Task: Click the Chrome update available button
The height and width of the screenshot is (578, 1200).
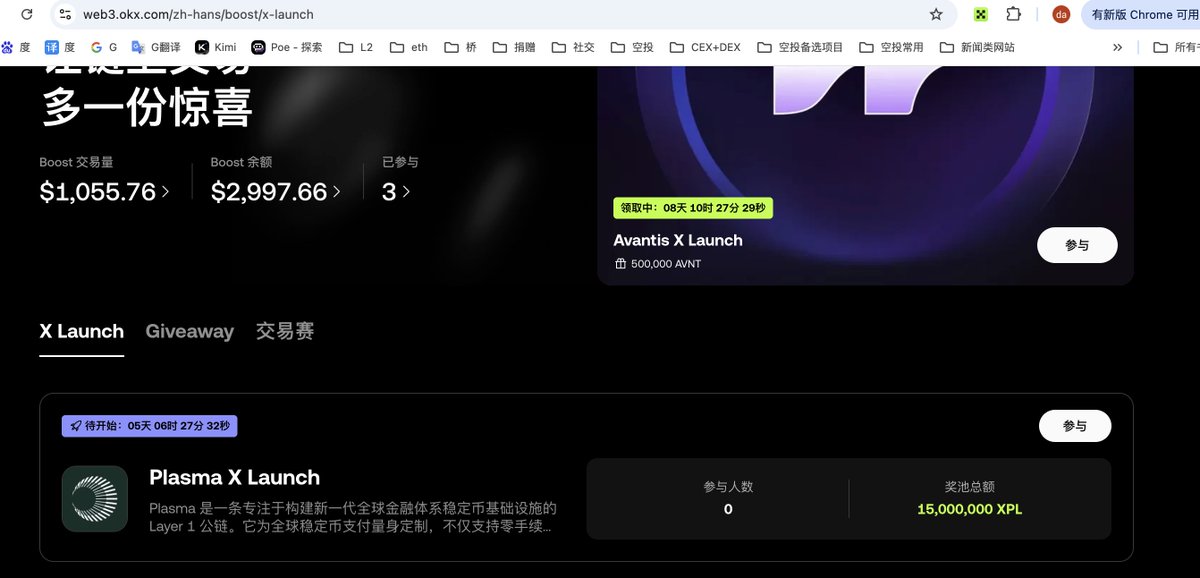Action: pos(1140,14)
